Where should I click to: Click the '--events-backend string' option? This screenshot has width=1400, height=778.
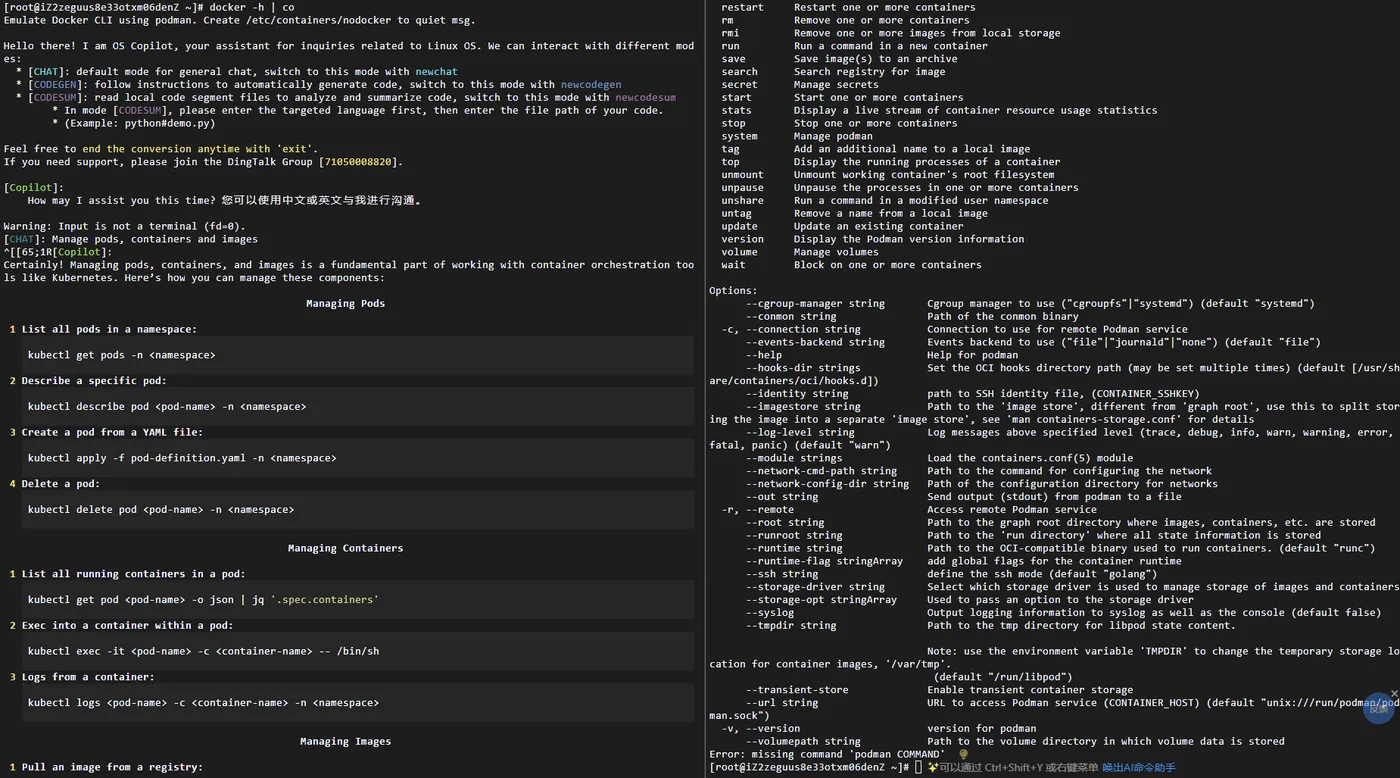(x=815, y=342)
